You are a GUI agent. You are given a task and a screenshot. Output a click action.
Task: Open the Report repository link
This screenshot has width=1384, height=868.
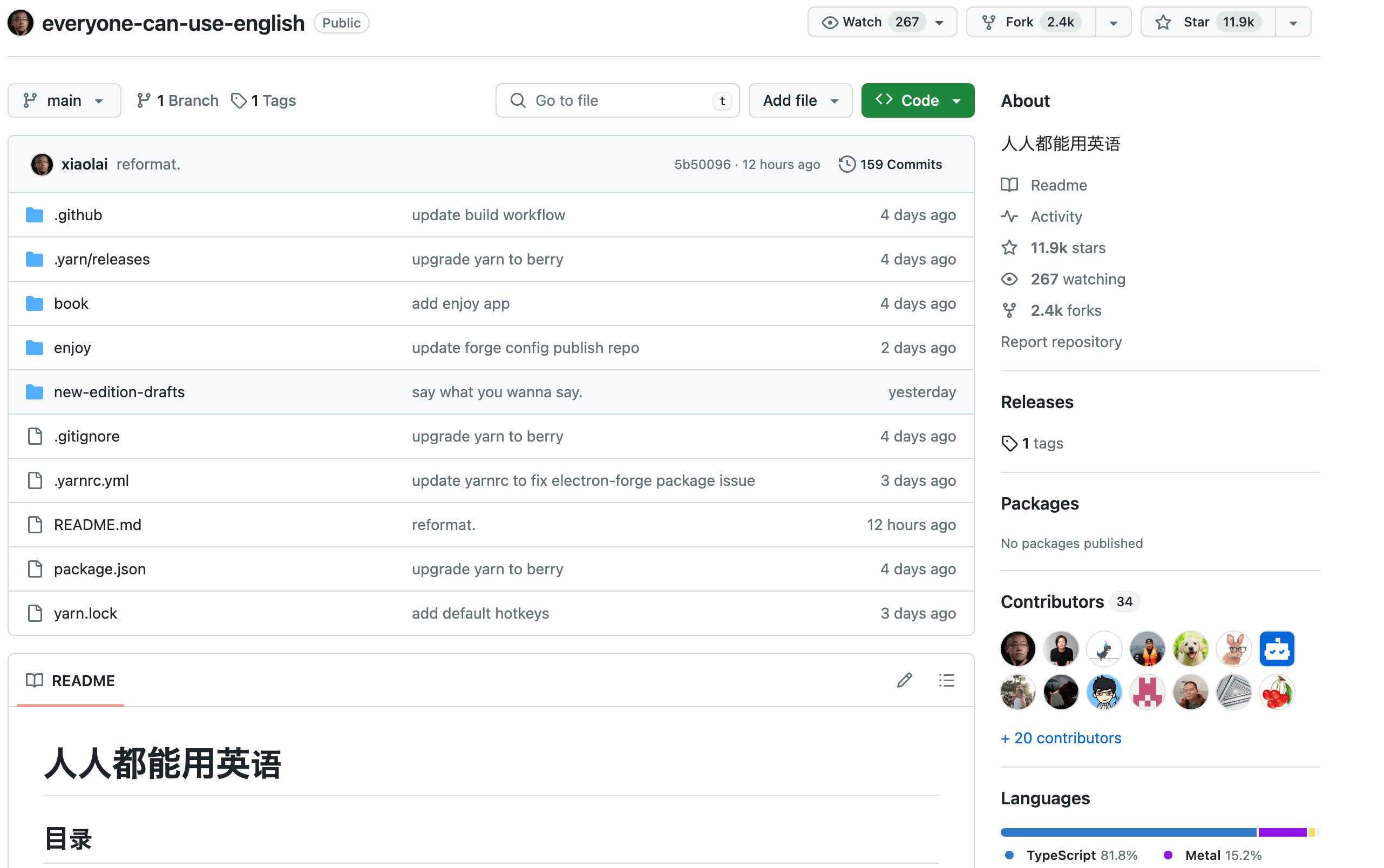click(x=1060, y=342)
